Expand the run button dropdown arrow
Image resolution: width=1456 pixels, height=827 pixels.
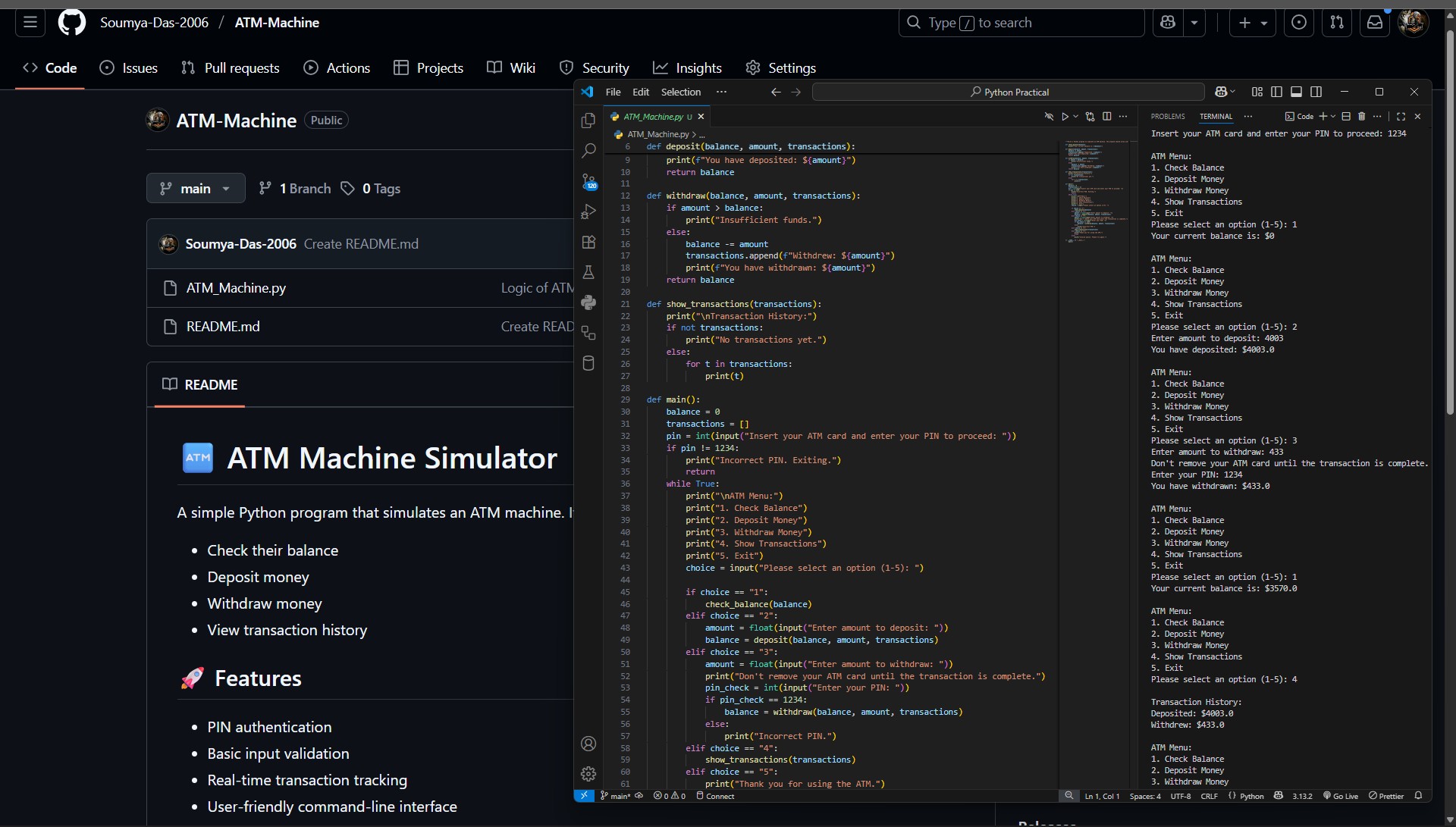coord(1076,117)
